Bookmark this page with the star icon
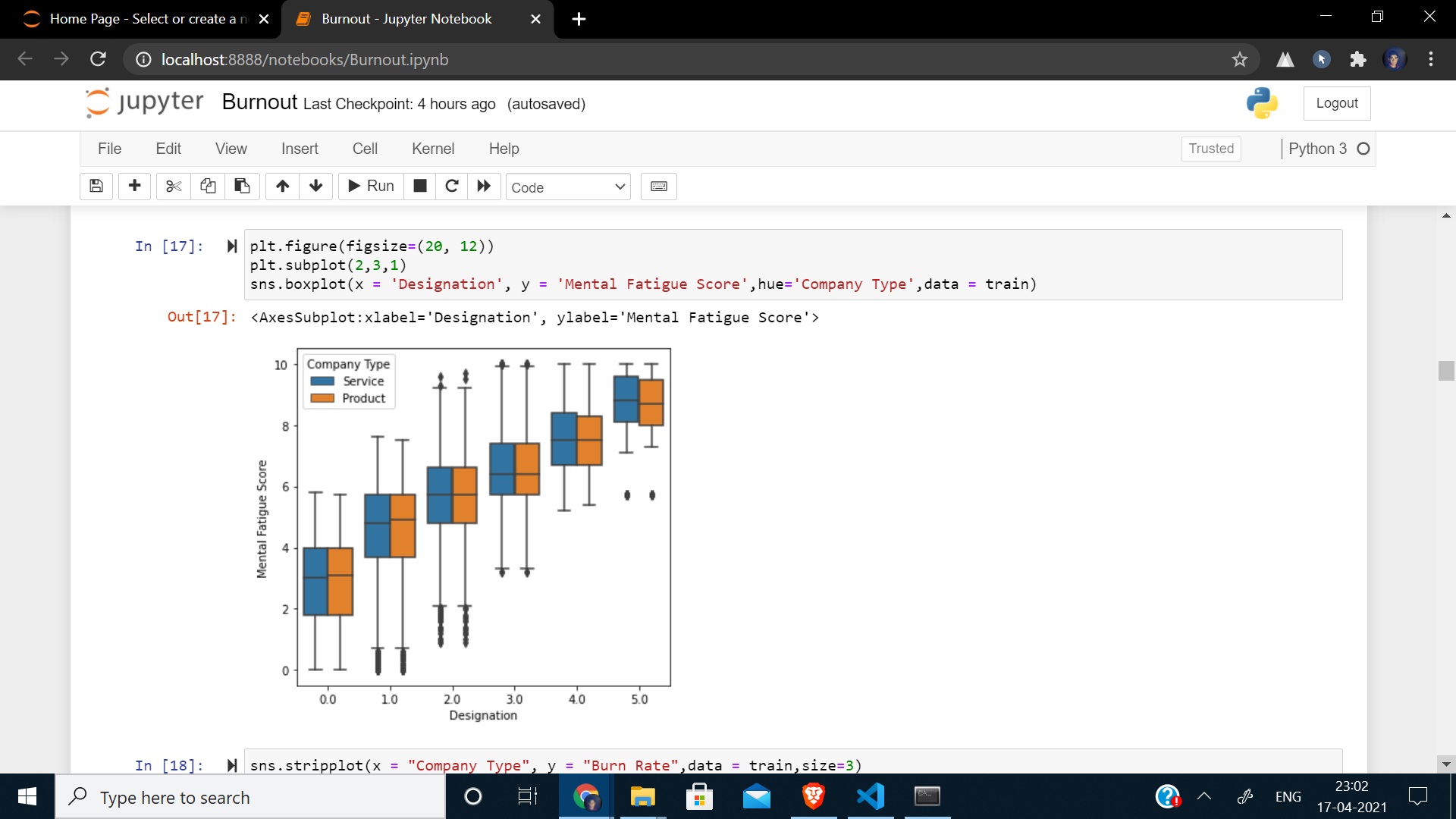This screenshot has height=819, width=1456. (1239, 59)
